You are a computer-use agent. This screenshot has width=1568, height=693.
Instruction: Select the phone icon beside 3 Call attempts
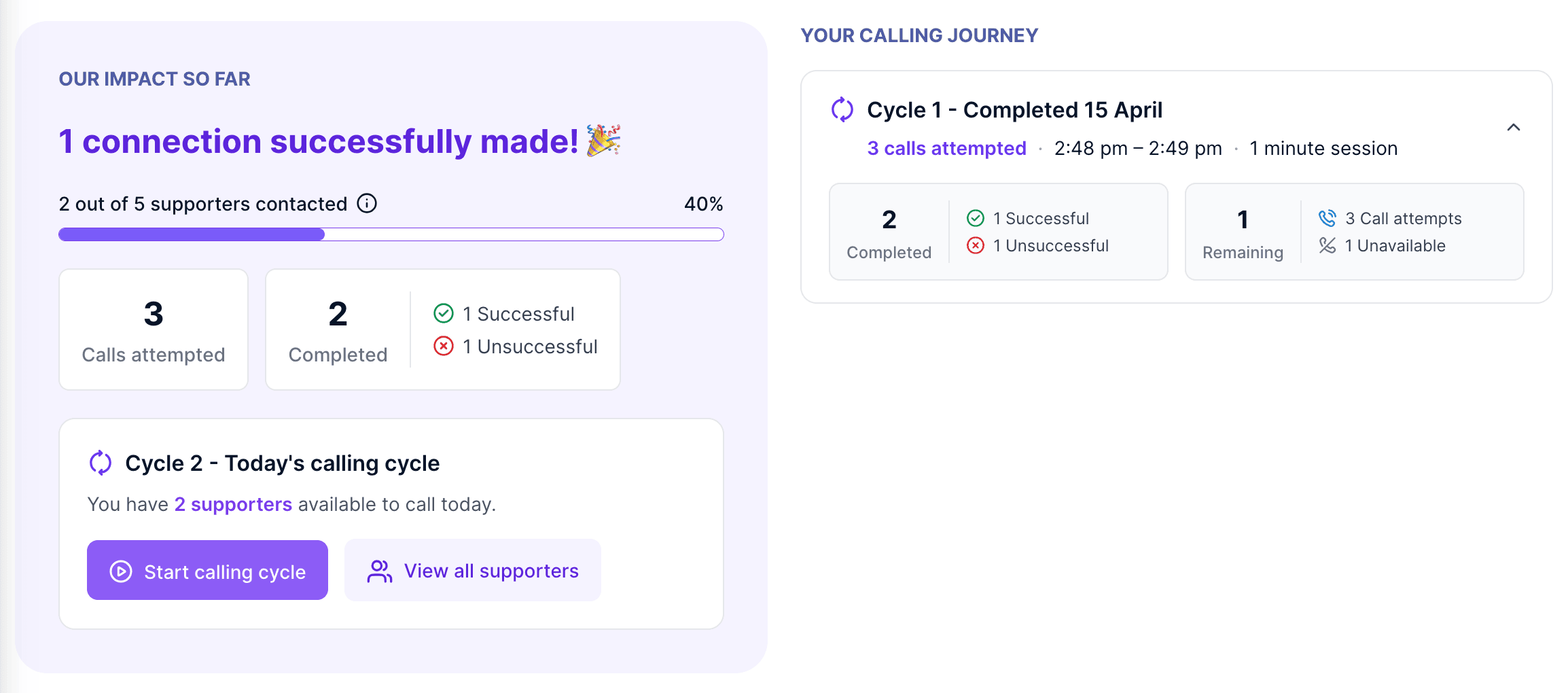1325,218
